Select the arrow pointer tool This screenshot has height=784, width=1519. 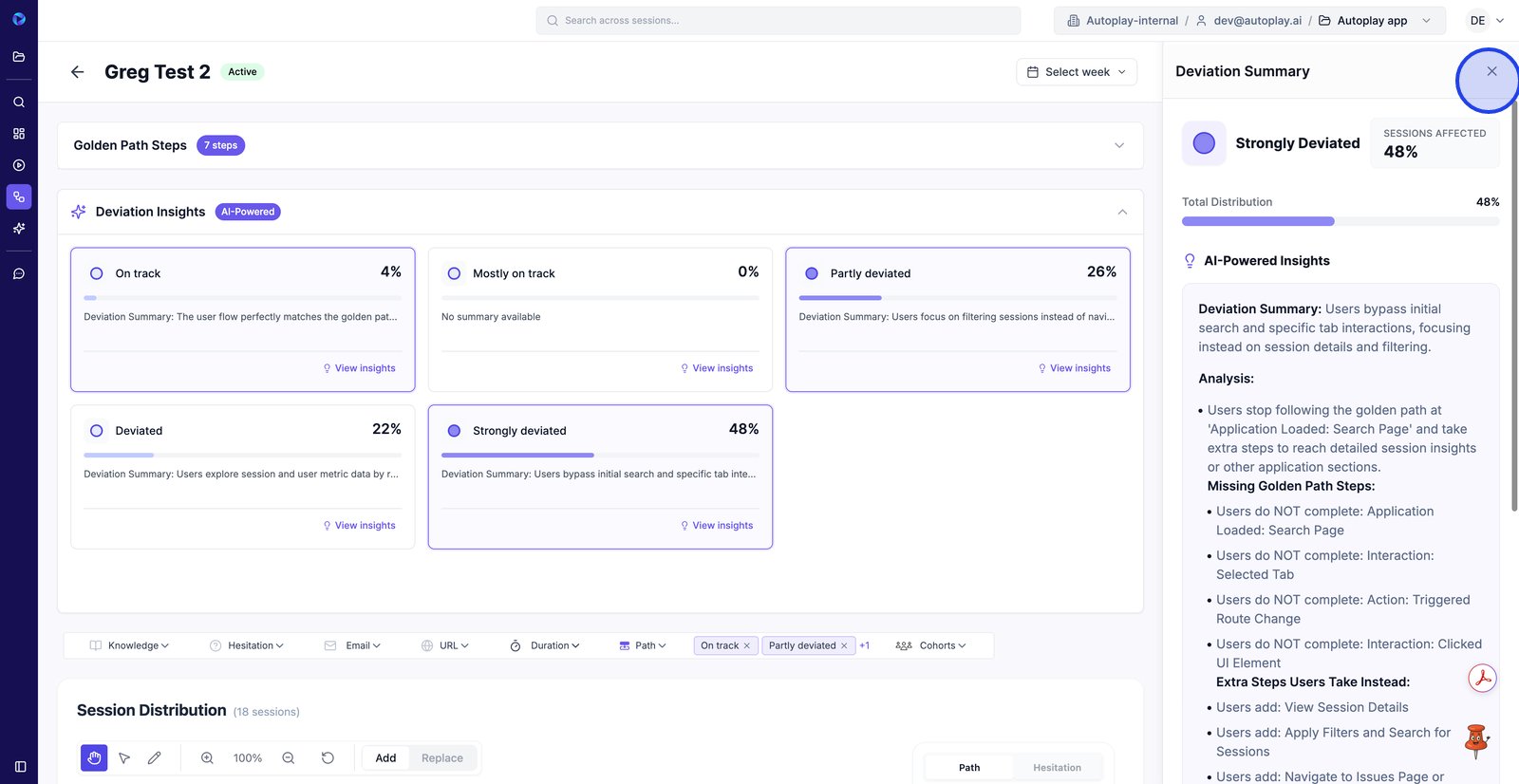click(x=124, y=757)
